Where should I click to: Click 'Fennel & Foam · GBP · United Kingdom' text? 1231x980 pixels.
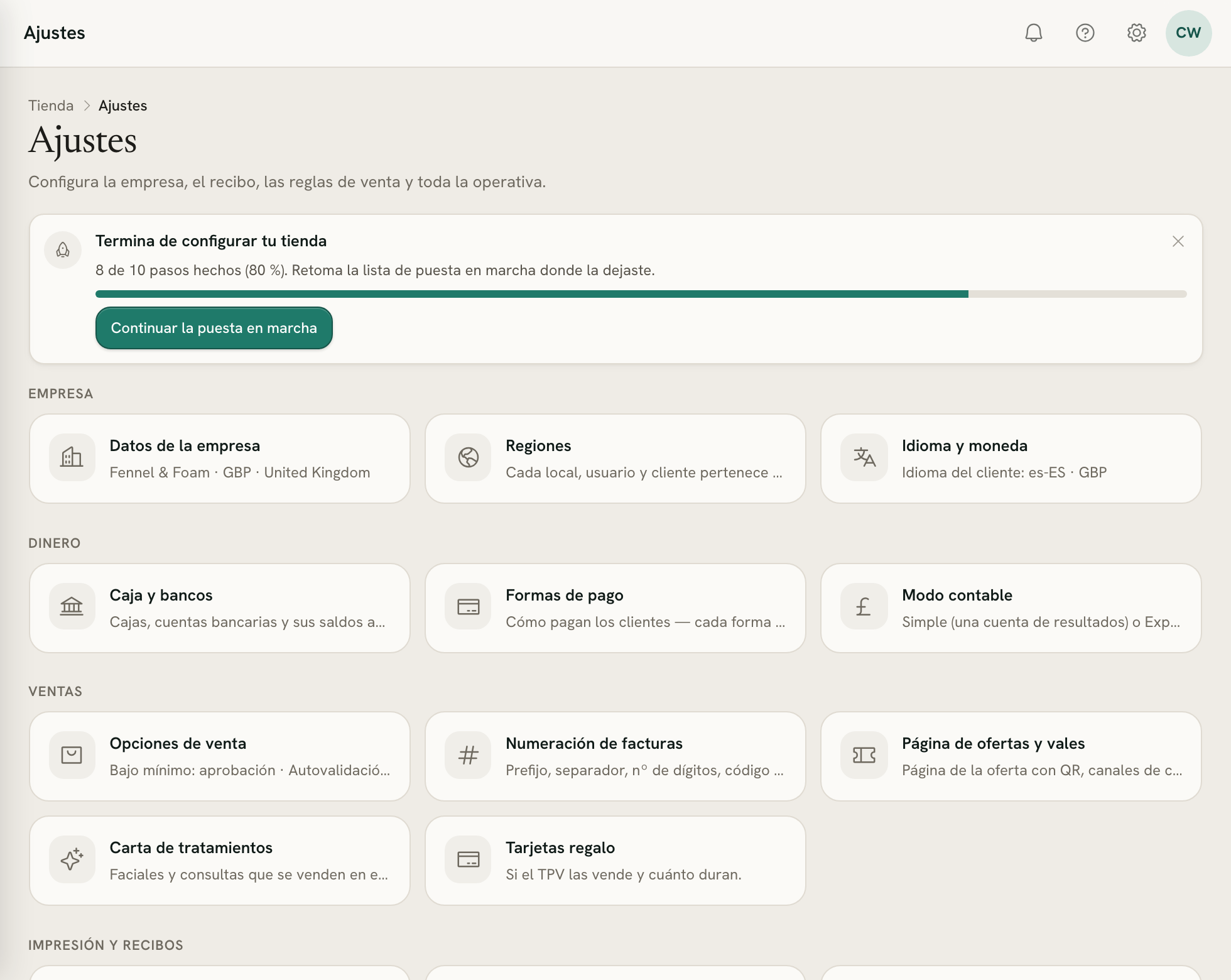tap(240, 472)
